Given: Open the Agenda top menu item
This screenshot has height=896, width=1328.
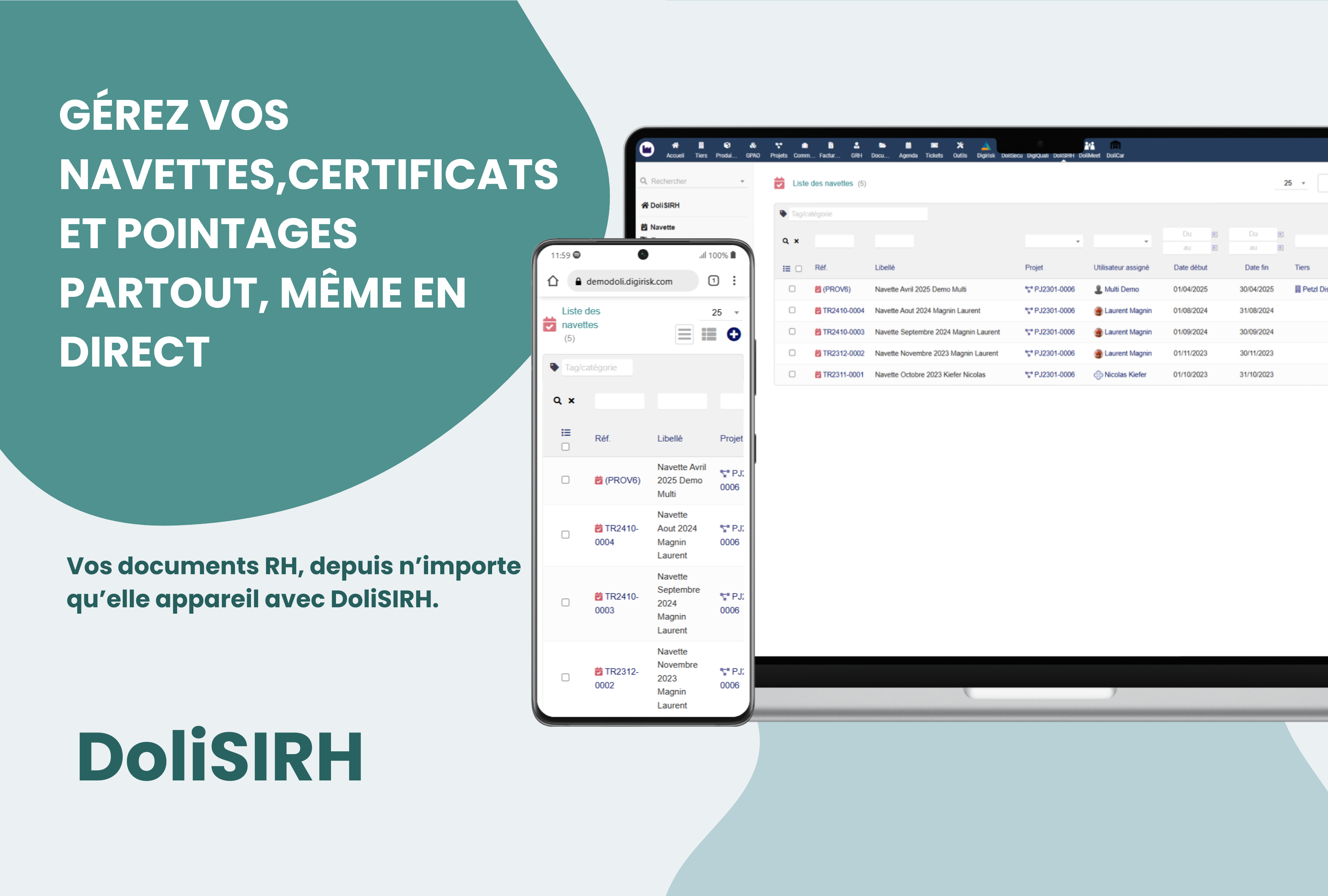Looking at the screenshot, I should click(908, 150).
